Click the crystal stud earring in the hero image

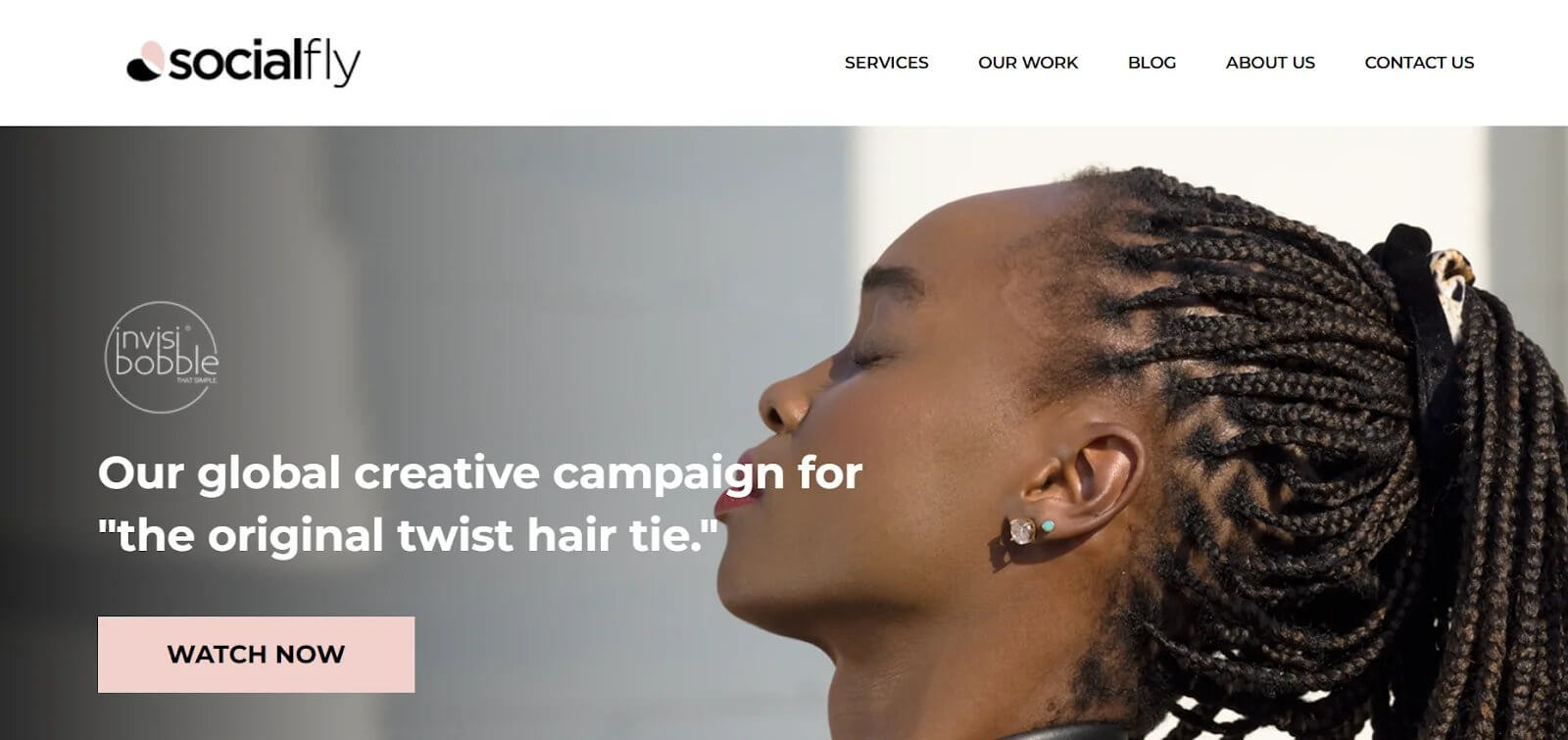[x=1022, y=530]
